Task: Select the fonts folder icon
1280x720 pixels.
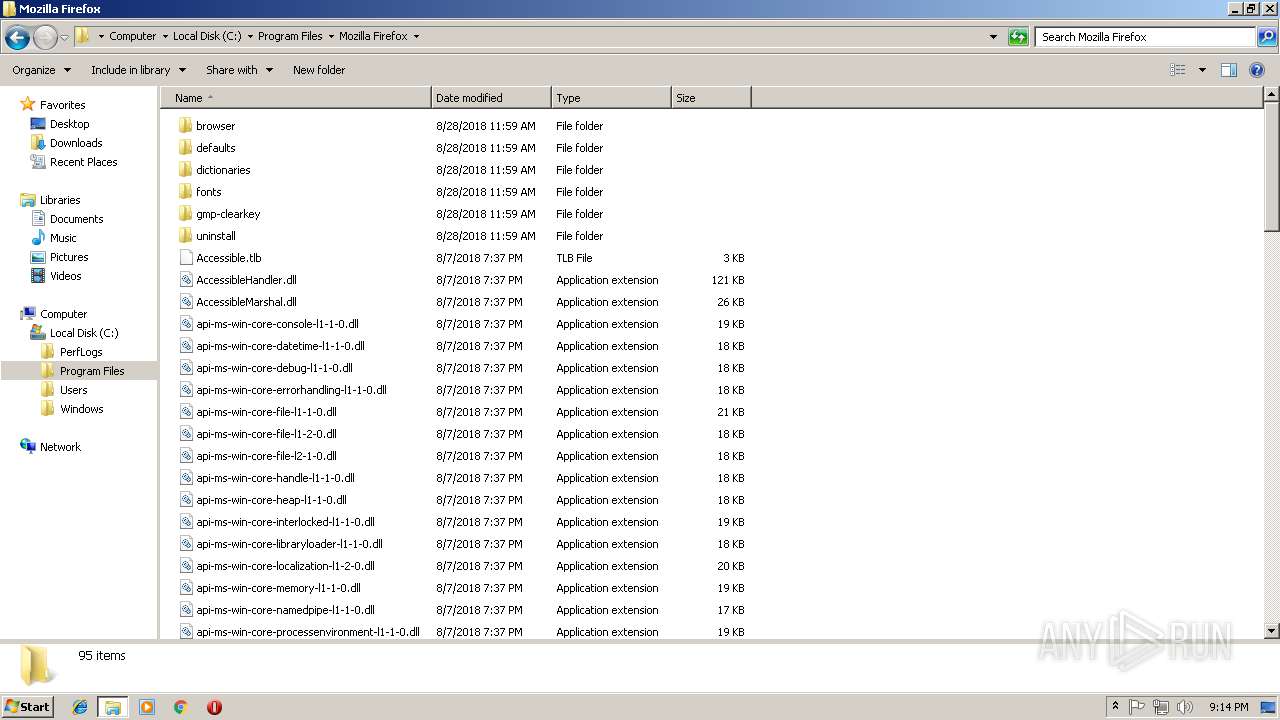Action: (x=186, y=192)
